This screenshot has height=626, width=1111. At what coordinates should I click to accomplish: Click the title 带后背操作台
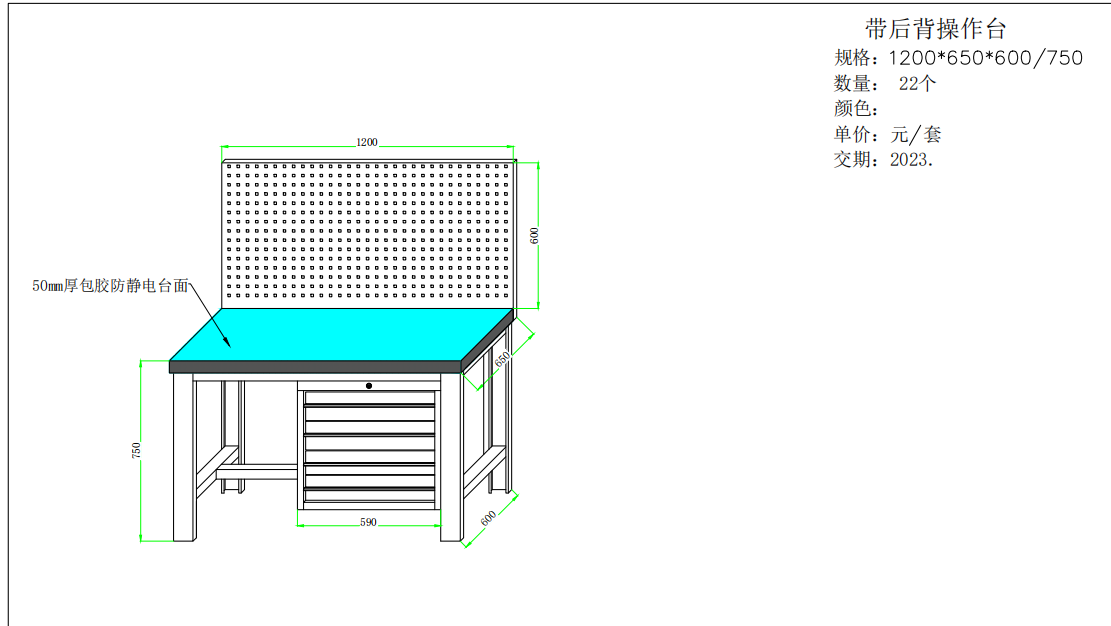(935, 29)
